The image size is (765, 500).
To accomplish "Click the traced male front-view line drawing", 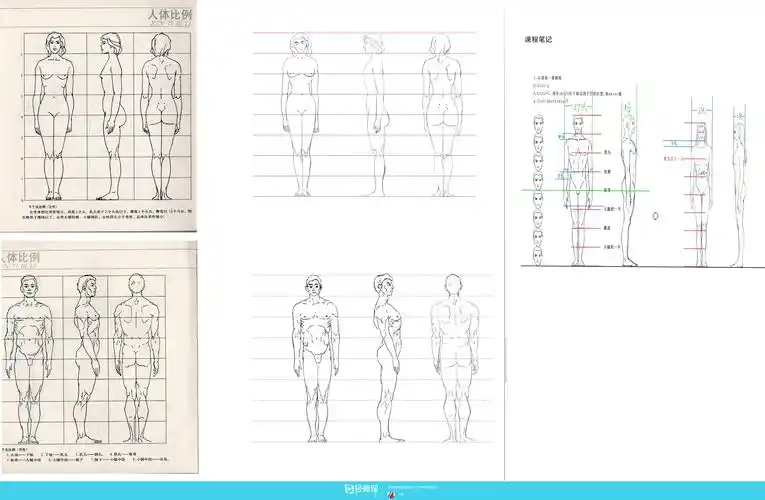I will click(316, 359).
